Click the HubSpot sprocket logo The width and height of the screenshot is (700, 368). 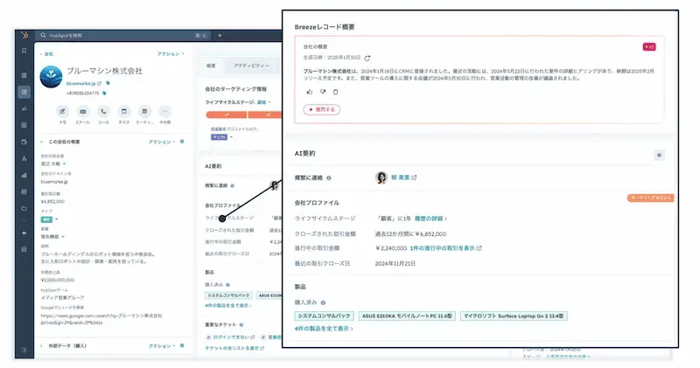pos(25,35)
